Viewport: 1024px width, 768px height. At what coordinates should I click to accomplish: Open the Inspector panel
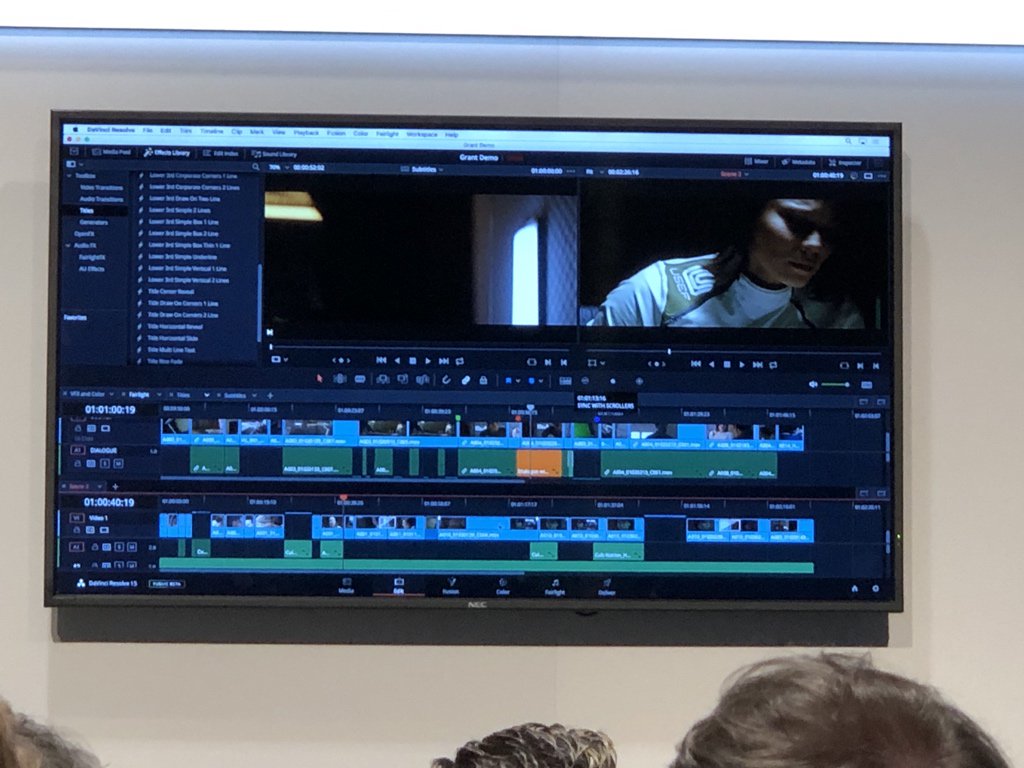point(845,162)
